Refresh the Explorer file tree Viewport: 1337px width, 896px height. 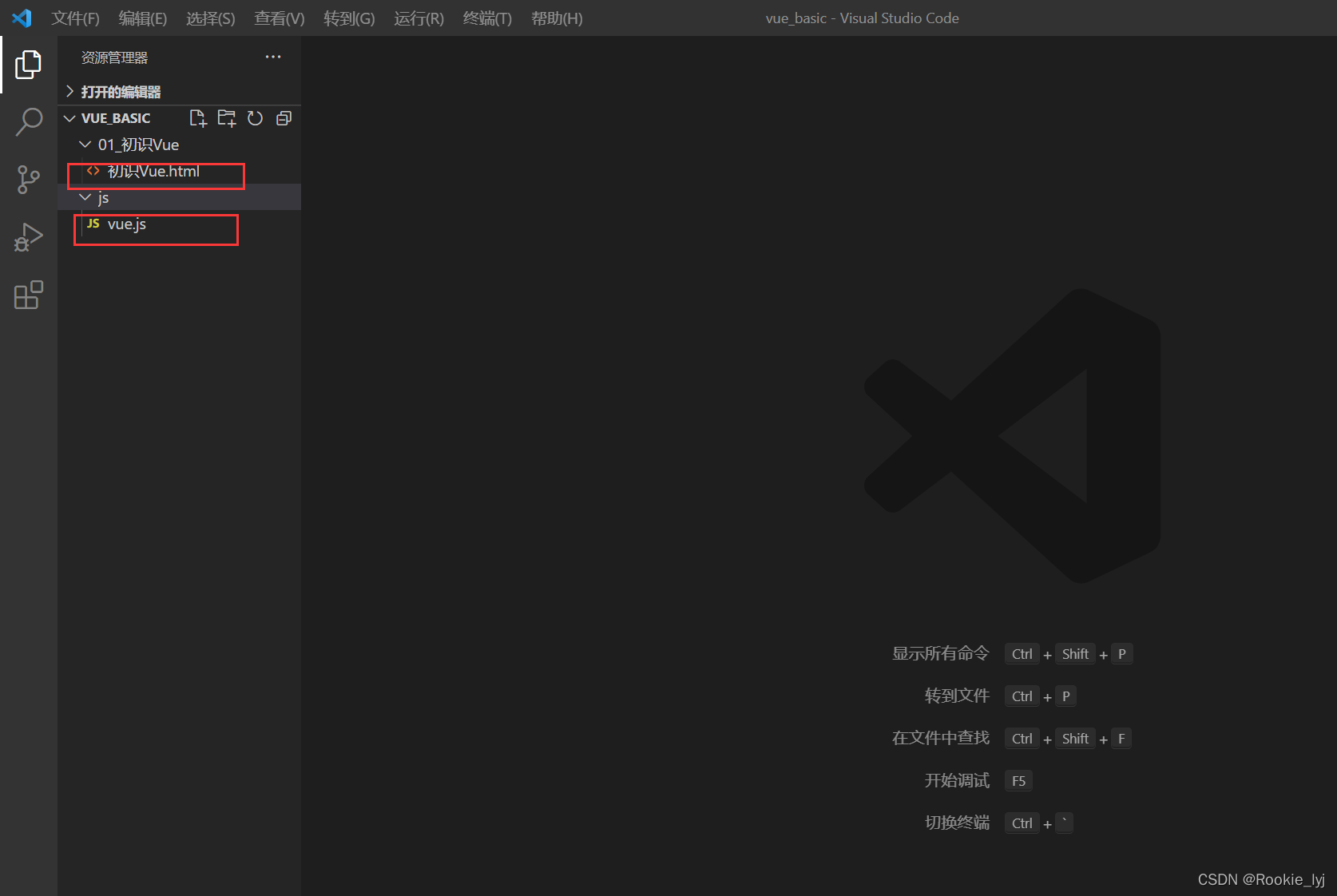(255, 117)
